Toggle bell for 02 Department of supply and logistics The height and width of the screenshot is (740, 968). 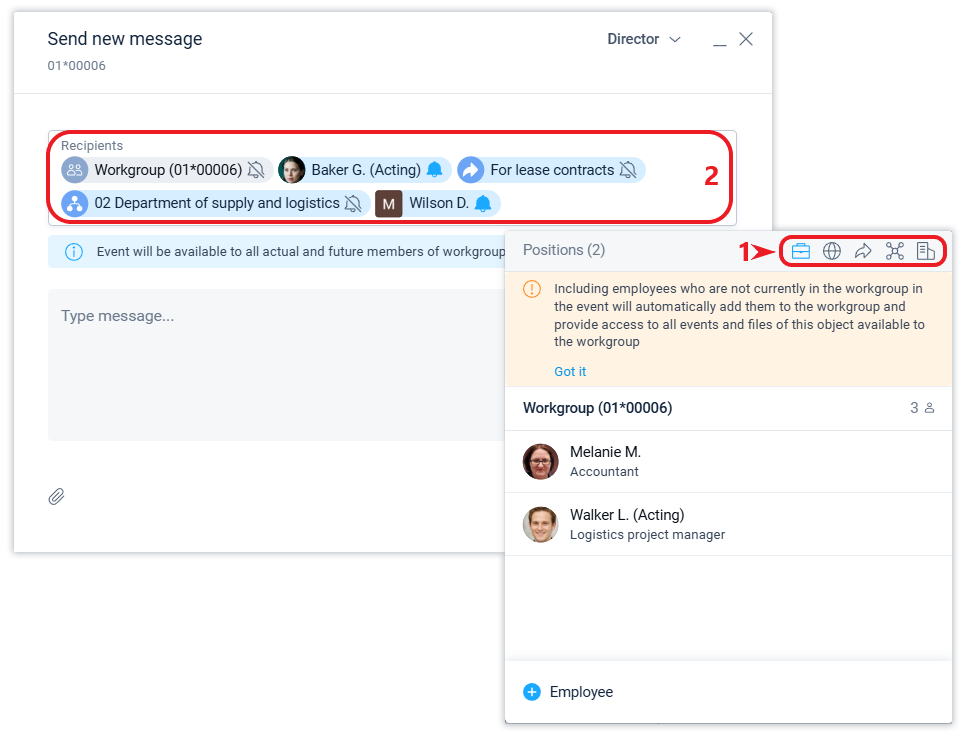tap(353, 204)
